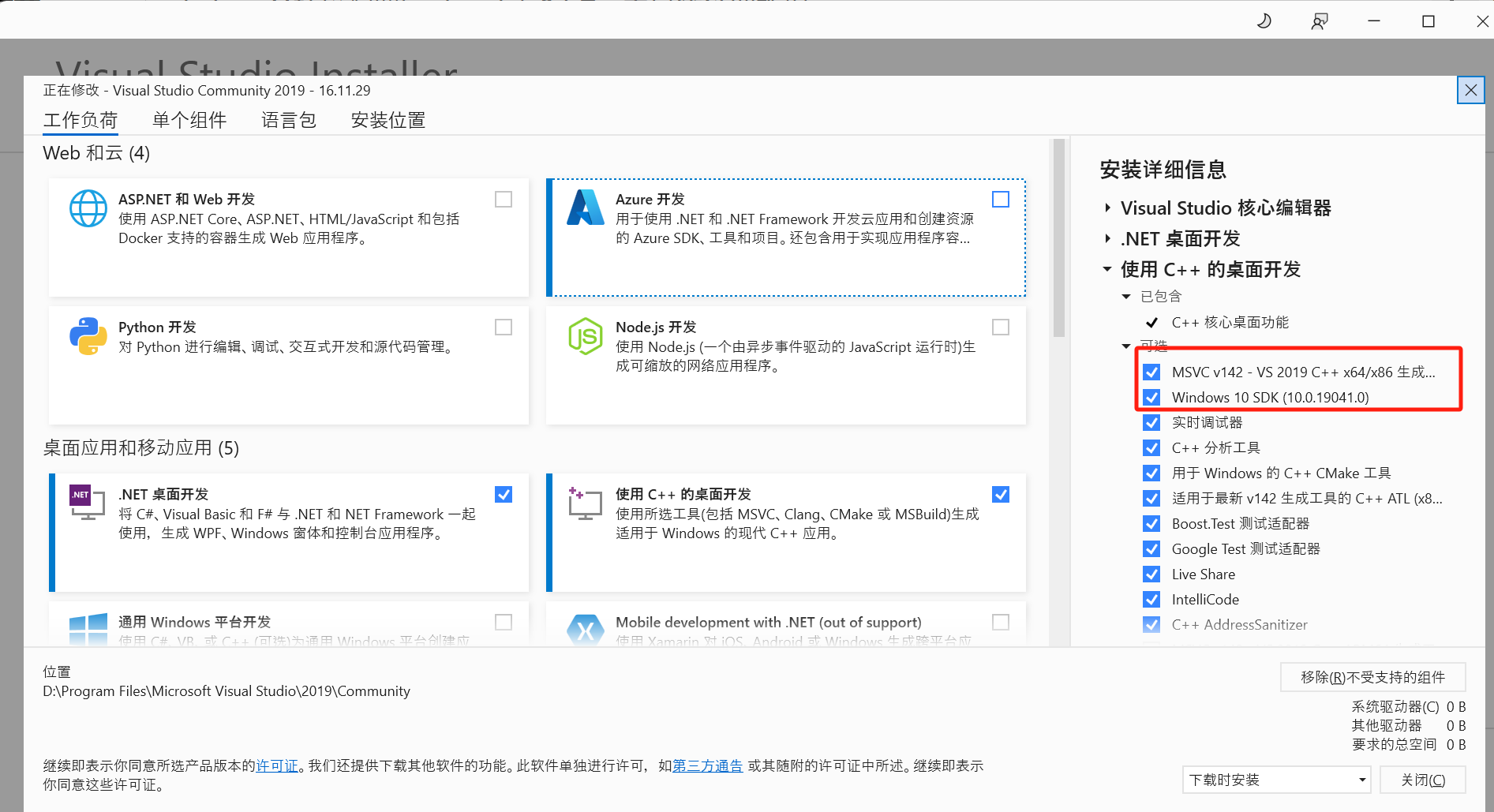Open the feedback icon in title bar
1494x812 pixels.
tap(1319, 21)
